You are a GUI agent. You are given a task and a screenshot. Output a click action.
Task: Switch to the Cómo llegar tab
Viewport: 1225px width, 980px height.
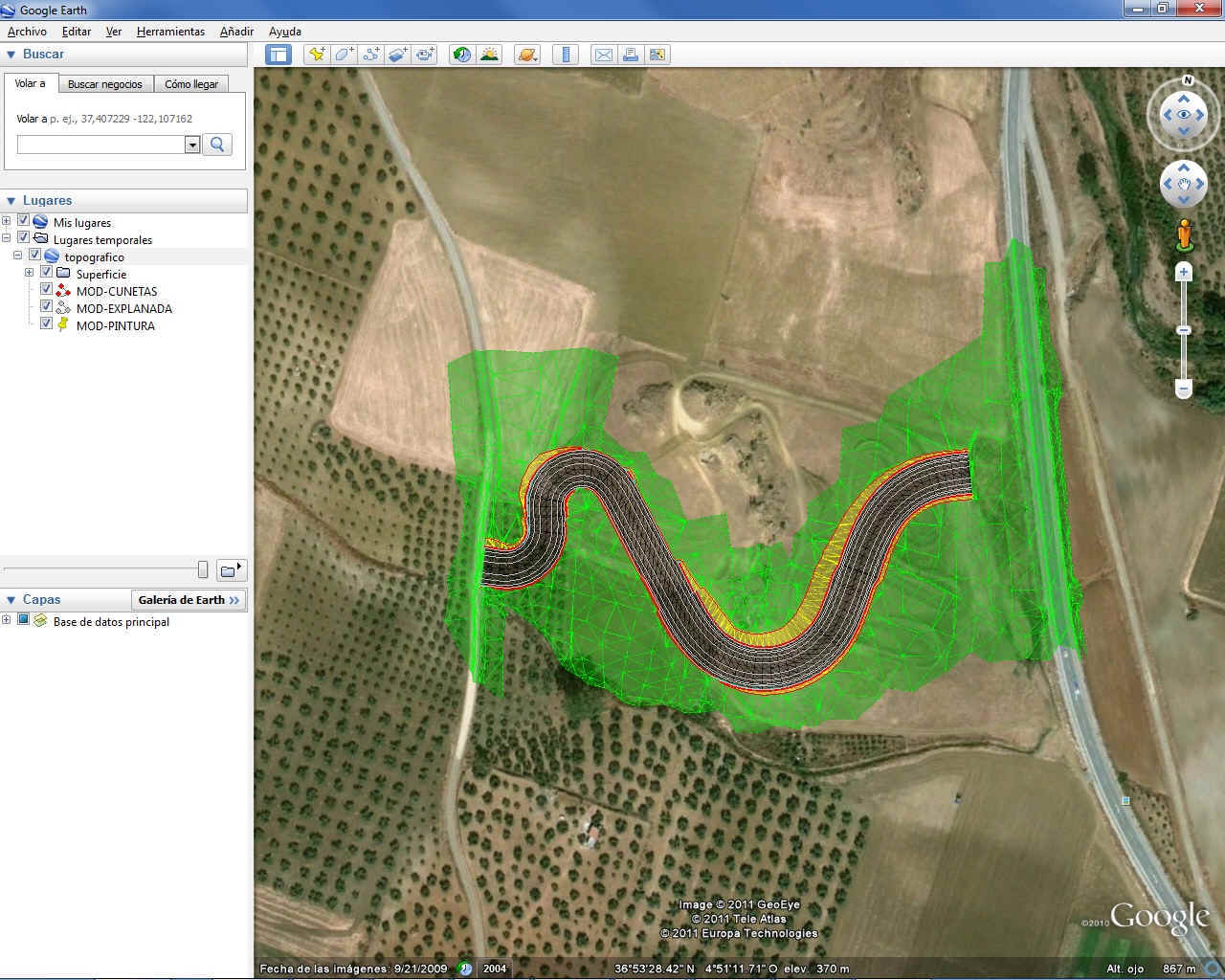[191, 84]
